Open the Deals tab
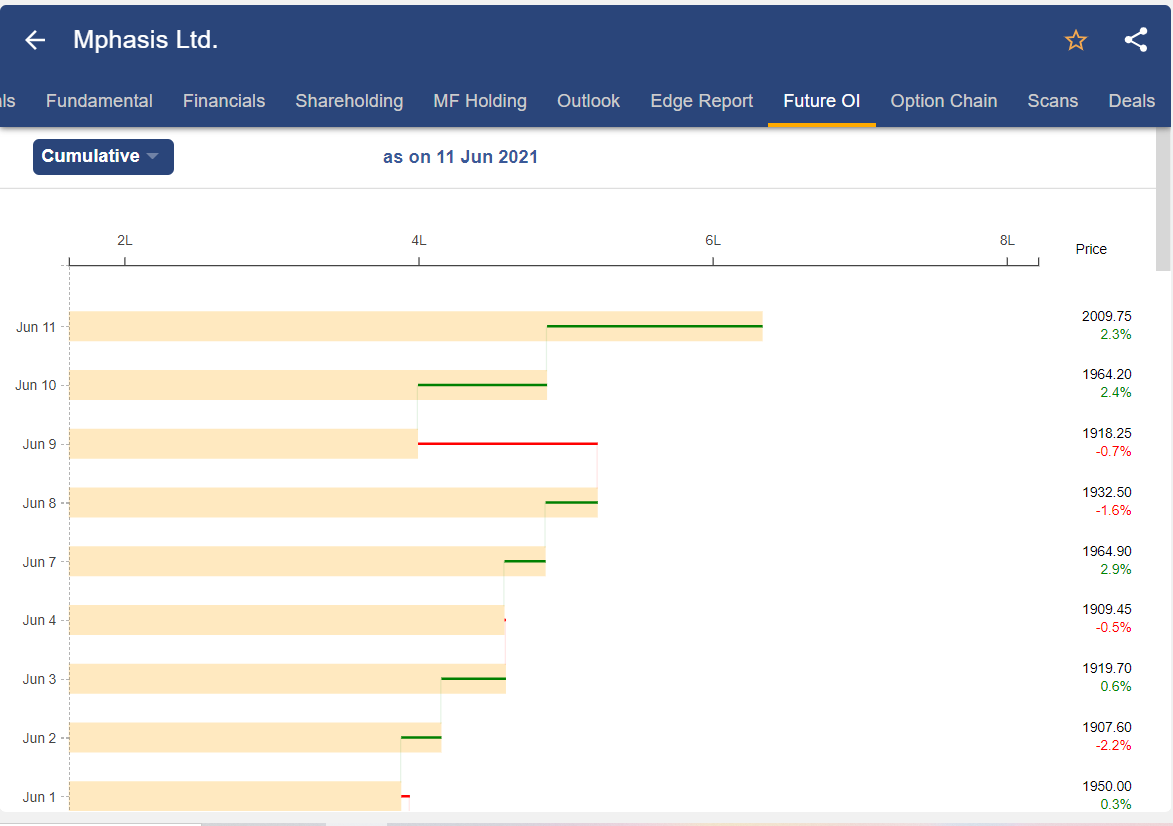This screenshot has height=826, width=1173. pyautogui.click(x=1131, y=101)
